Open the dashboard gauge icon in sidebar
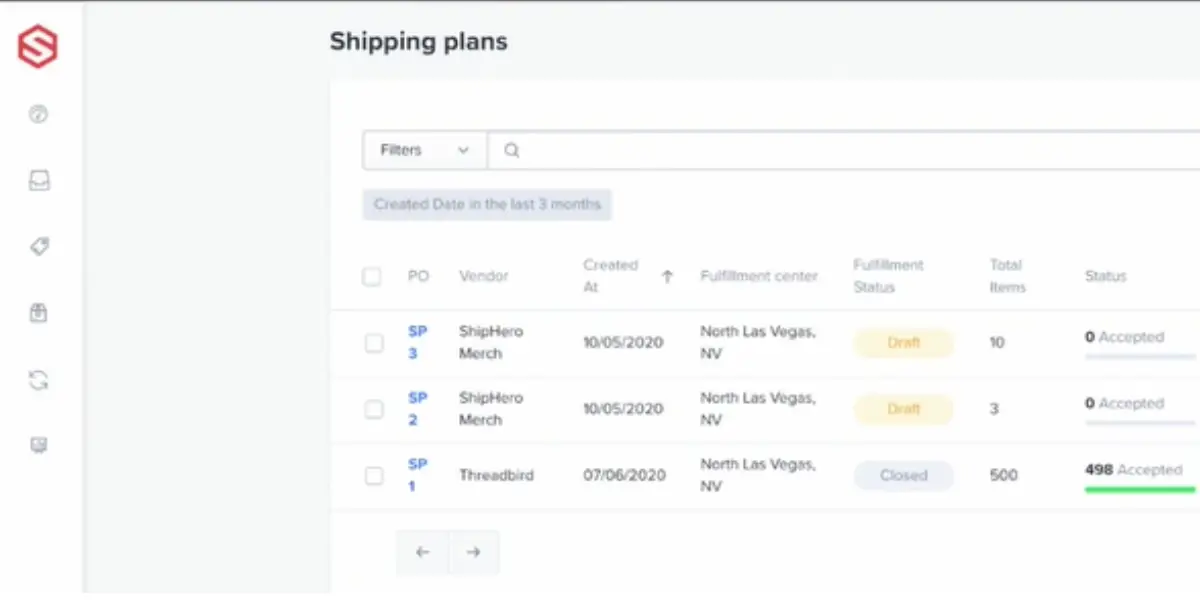 click(39, 114)
